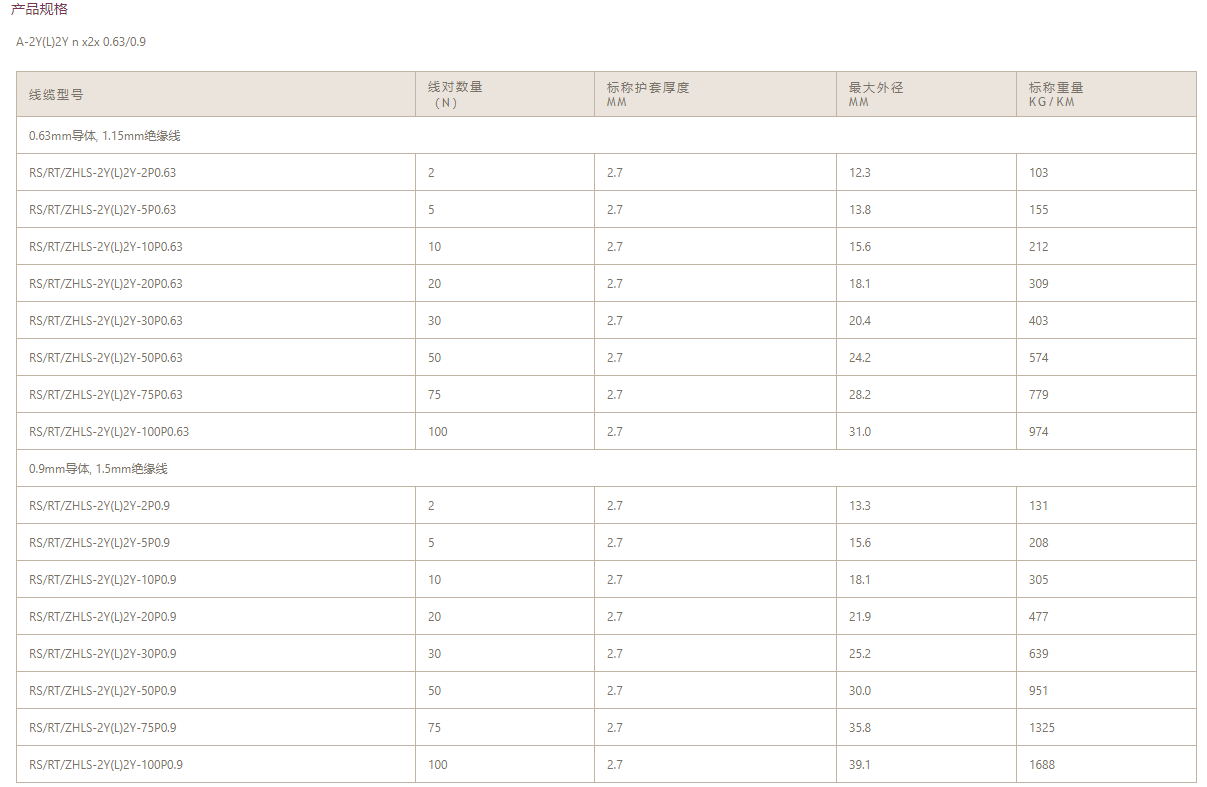
Task: Click the 标称护套厚度 column header
Action: (x=648, y=88)
